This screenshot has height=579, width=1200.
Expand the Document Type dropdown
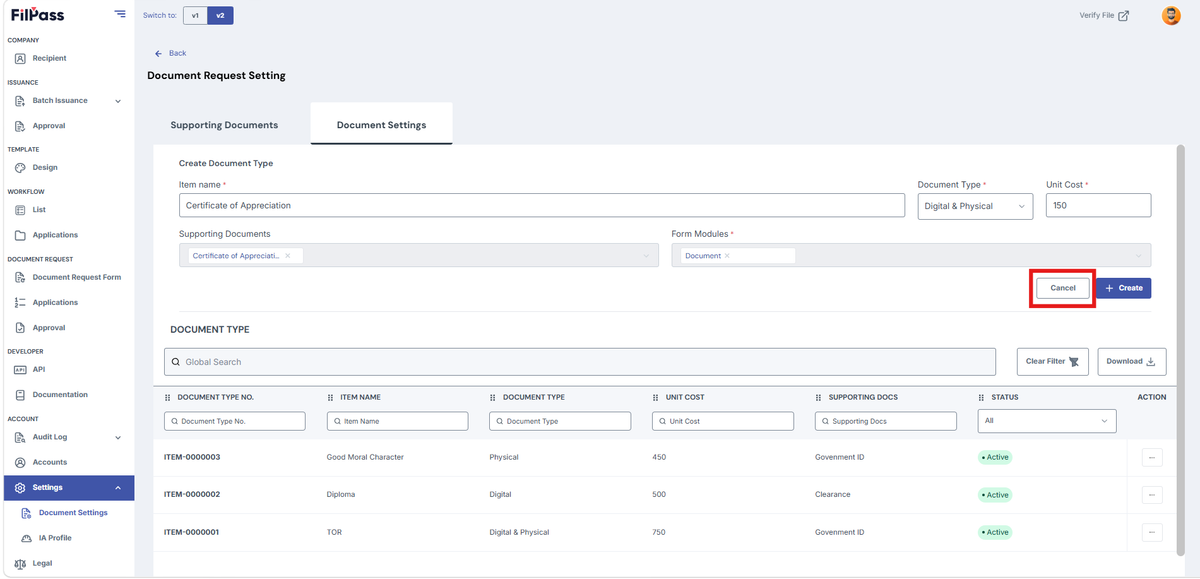point(975,206)
